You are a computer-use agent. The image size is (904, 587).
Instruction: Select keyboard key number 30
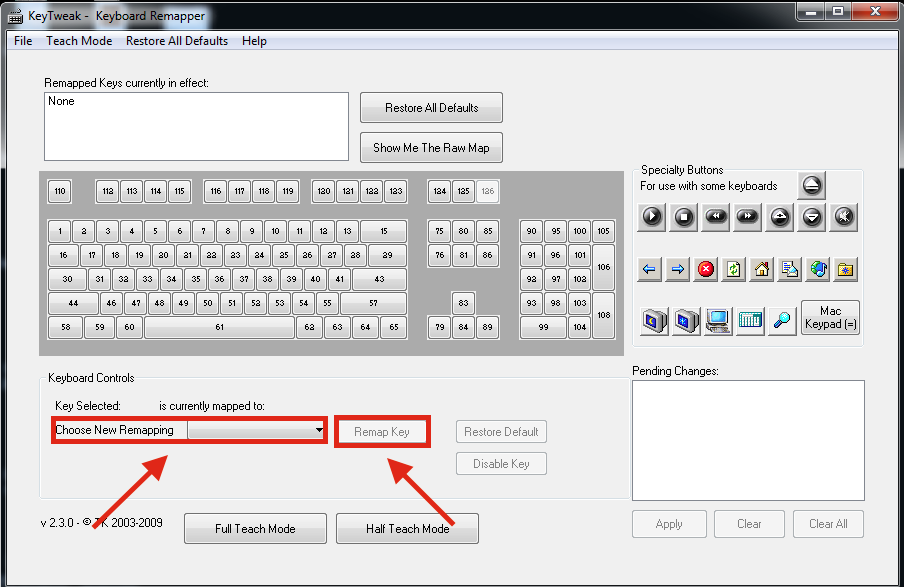pyautogui.click(x=67, y=279)
